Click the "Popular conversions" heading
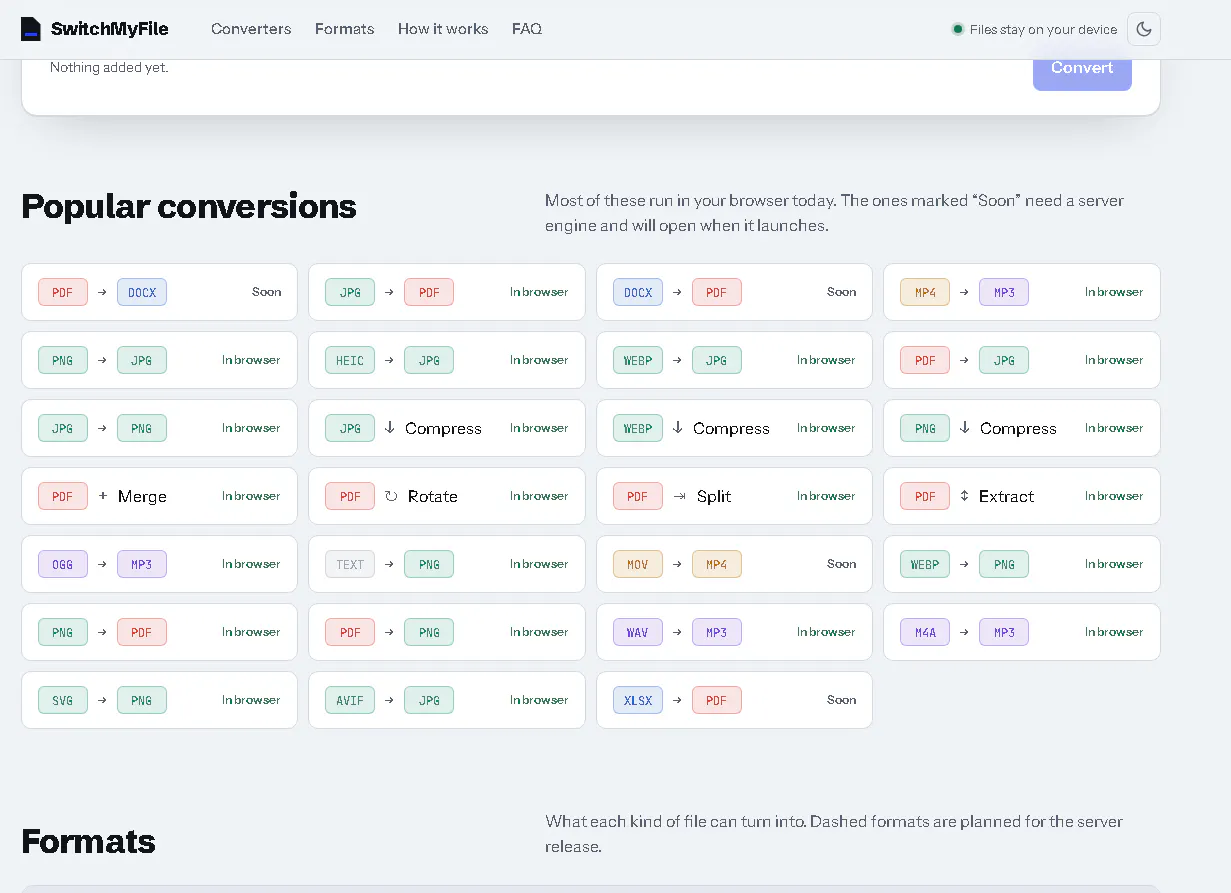Viewport: 1231px width, 893px height. [x=189, y=206]
